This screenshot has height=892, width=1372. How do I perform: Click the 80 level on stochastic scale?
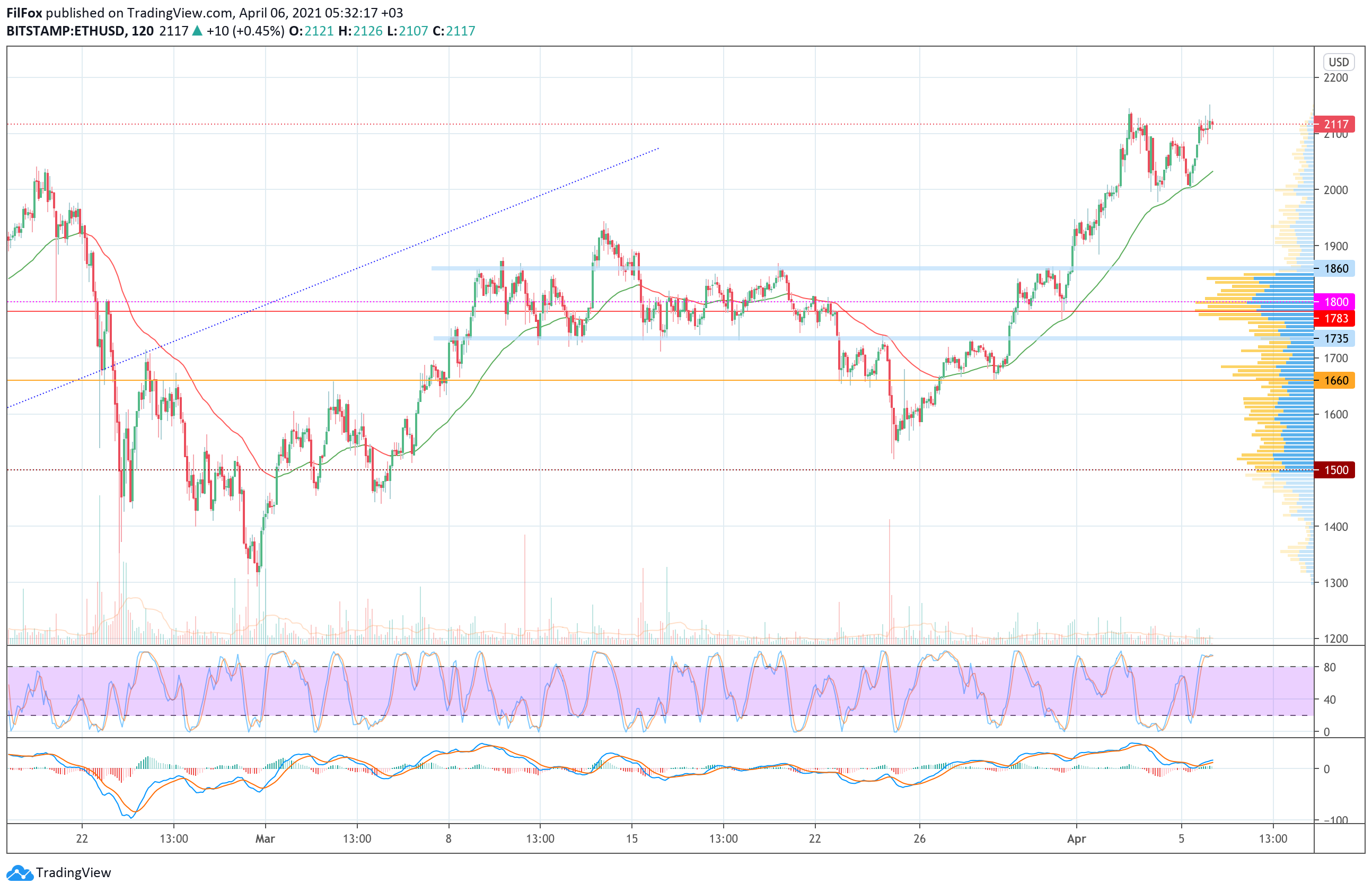1330,668
